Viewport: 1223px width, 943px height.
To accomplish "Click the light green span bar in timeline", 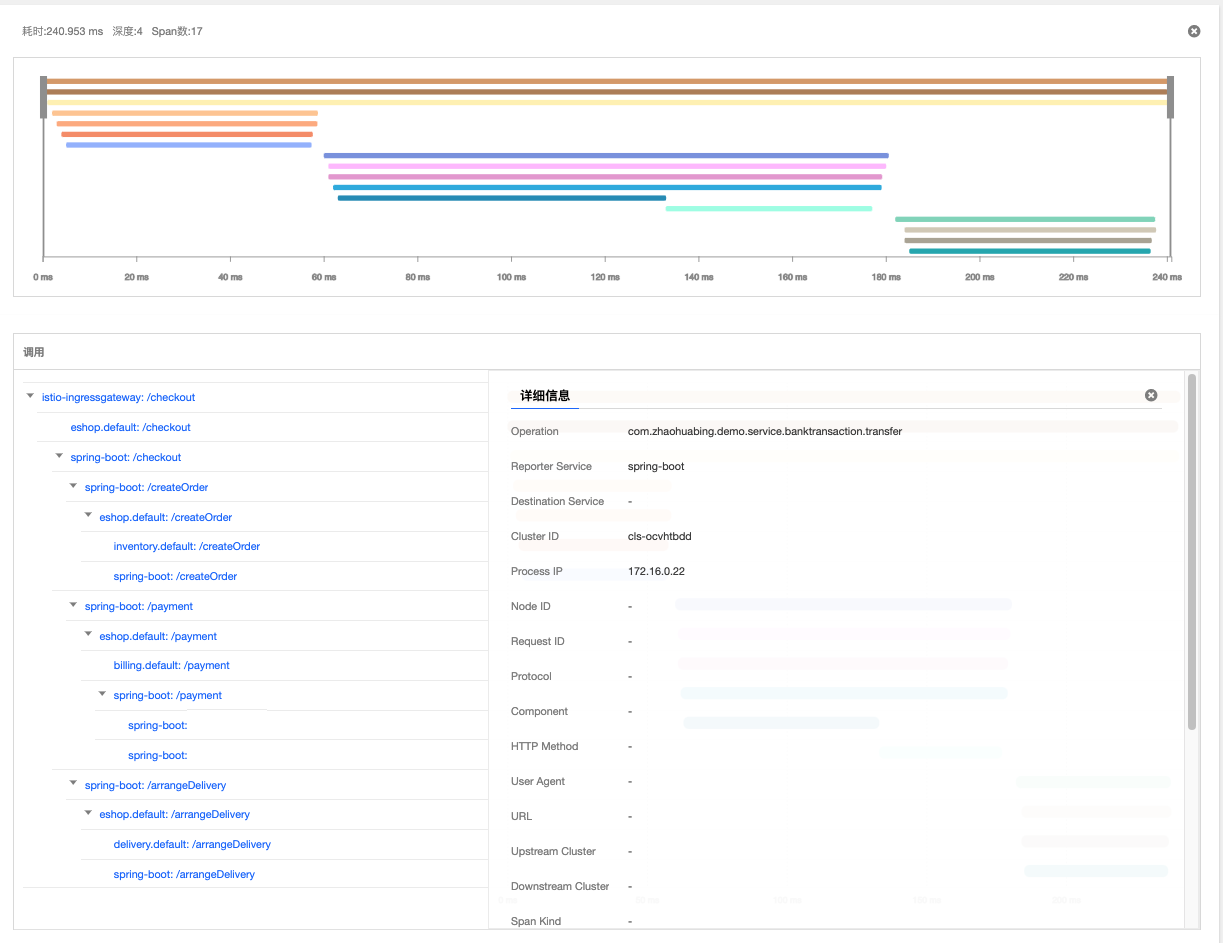I will [x=768, y=209].
